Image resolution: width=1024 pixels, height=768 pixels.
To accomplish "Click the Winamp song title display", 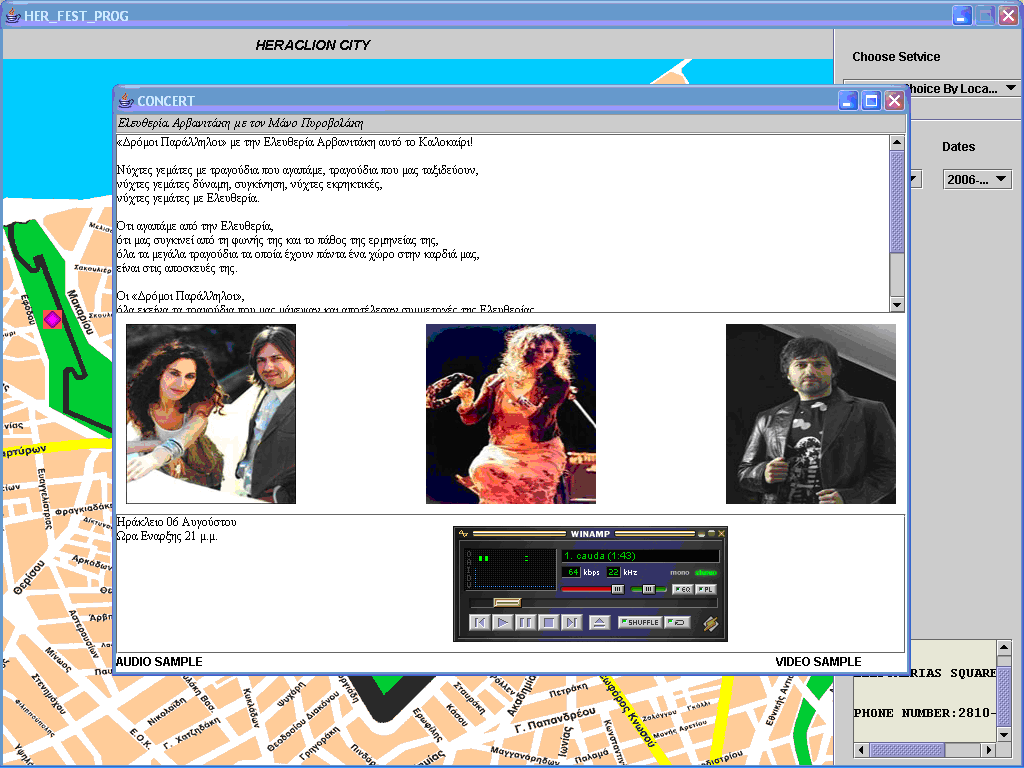I will pyautogui.click(x=641, y=556).
